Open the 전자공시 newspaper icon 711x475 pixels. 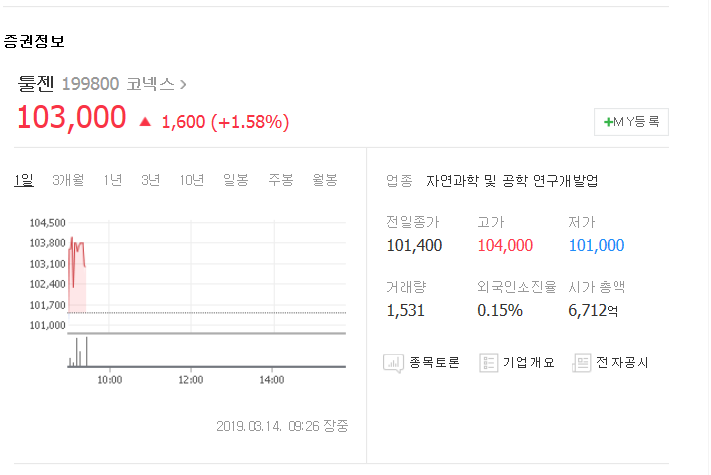pyautogui.click(x=582, y=363)
